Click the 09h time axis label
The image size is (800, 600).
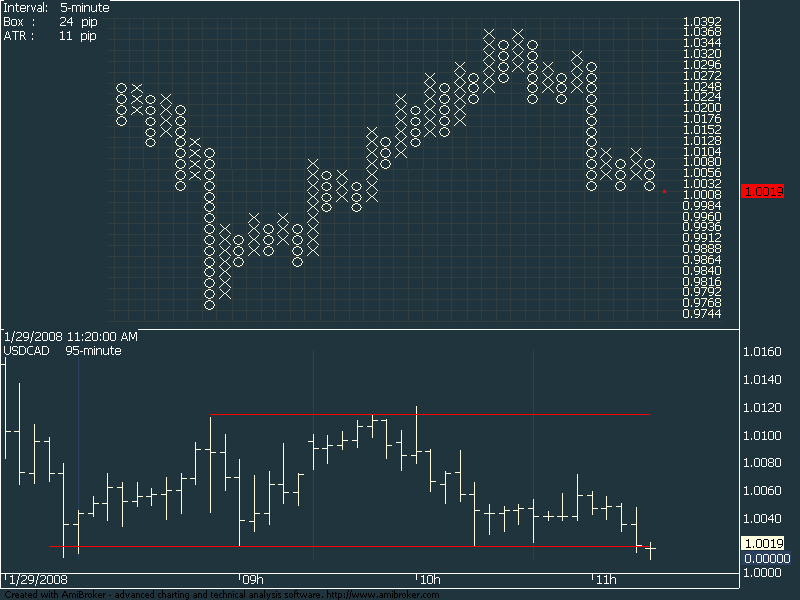253,580
